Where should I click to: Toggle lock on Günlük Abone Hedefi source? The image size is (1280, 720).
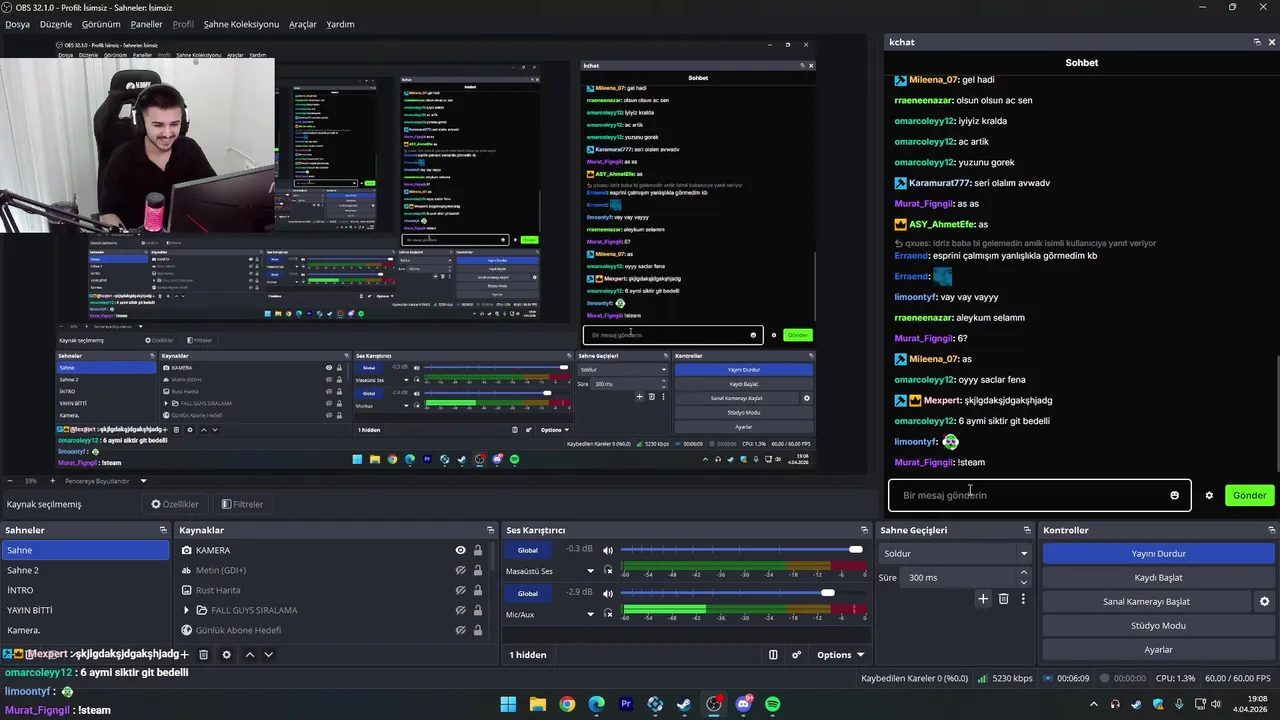tap(478, 630)
